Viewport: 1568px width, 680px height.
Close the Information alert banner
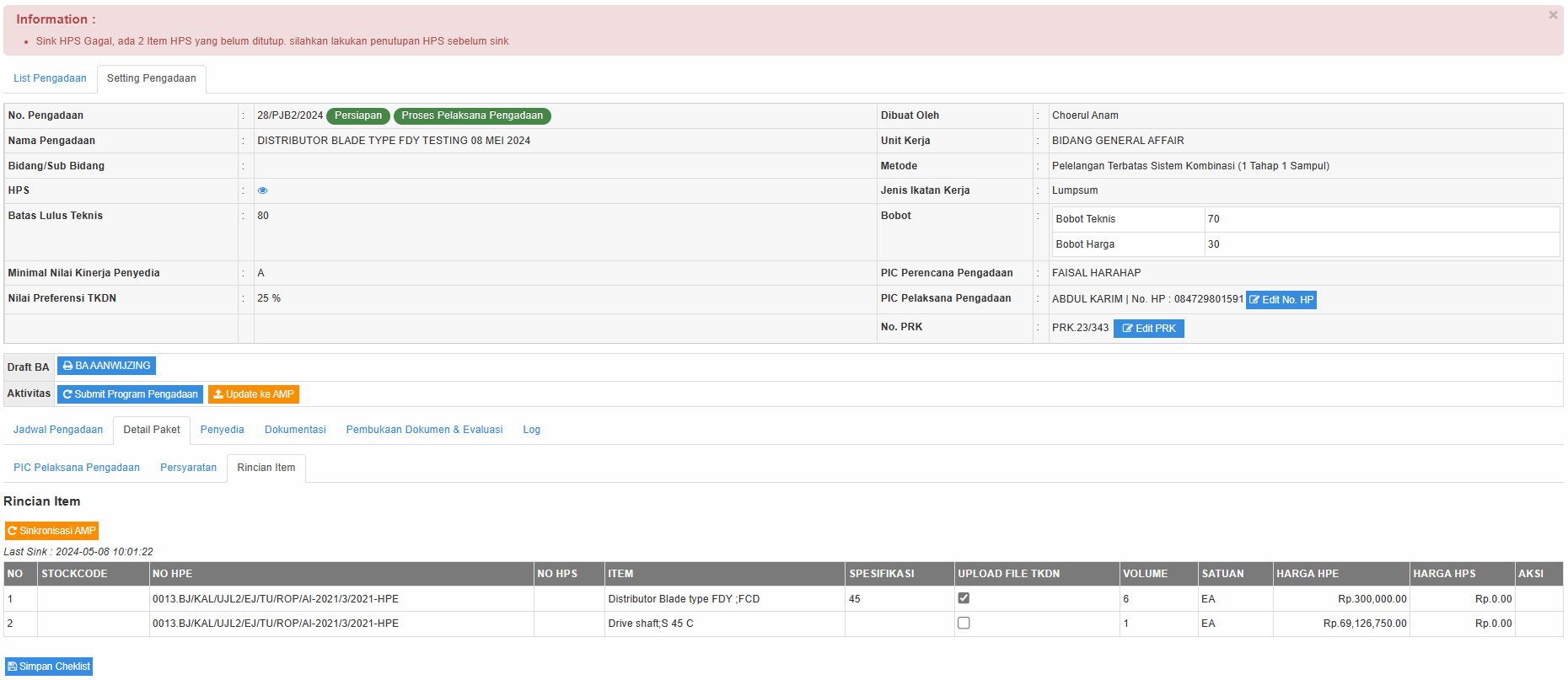(1553, 15)
